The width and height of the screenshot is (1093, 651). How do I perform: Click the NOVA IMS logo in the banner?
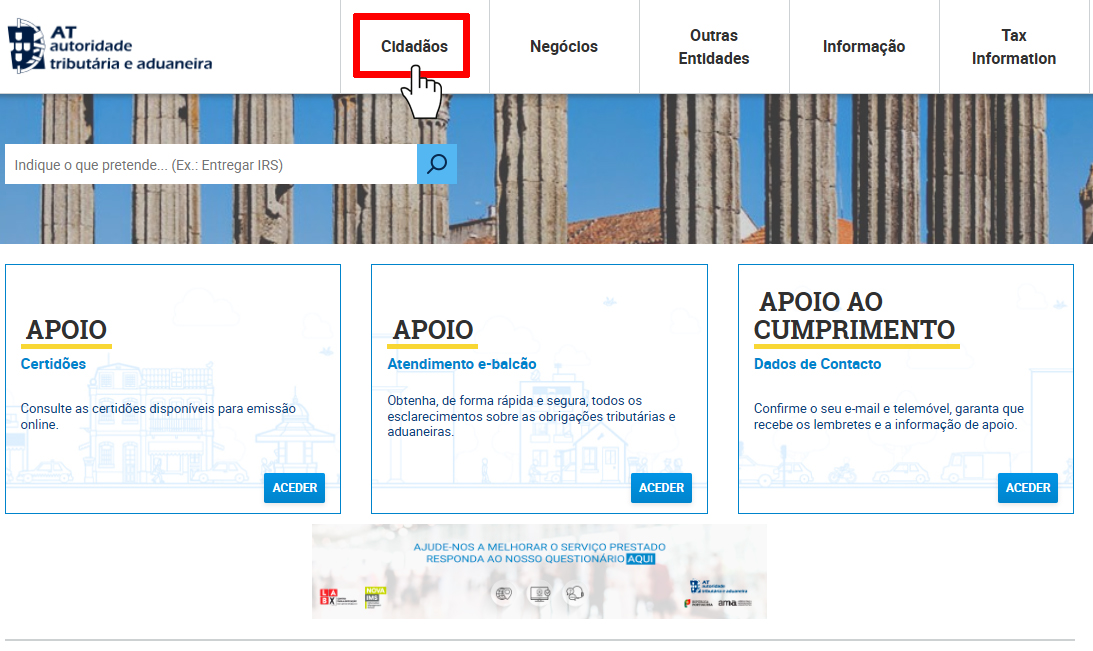(375, 597)
